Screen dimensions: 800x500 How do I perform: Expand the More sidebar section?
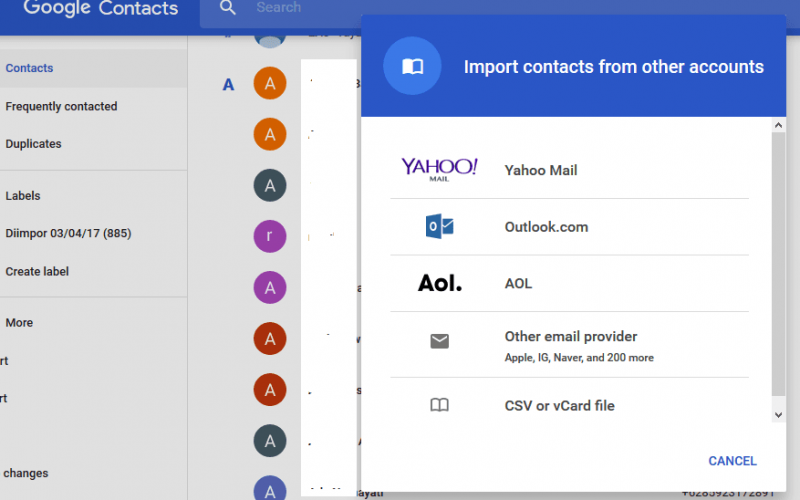point(19,322)
